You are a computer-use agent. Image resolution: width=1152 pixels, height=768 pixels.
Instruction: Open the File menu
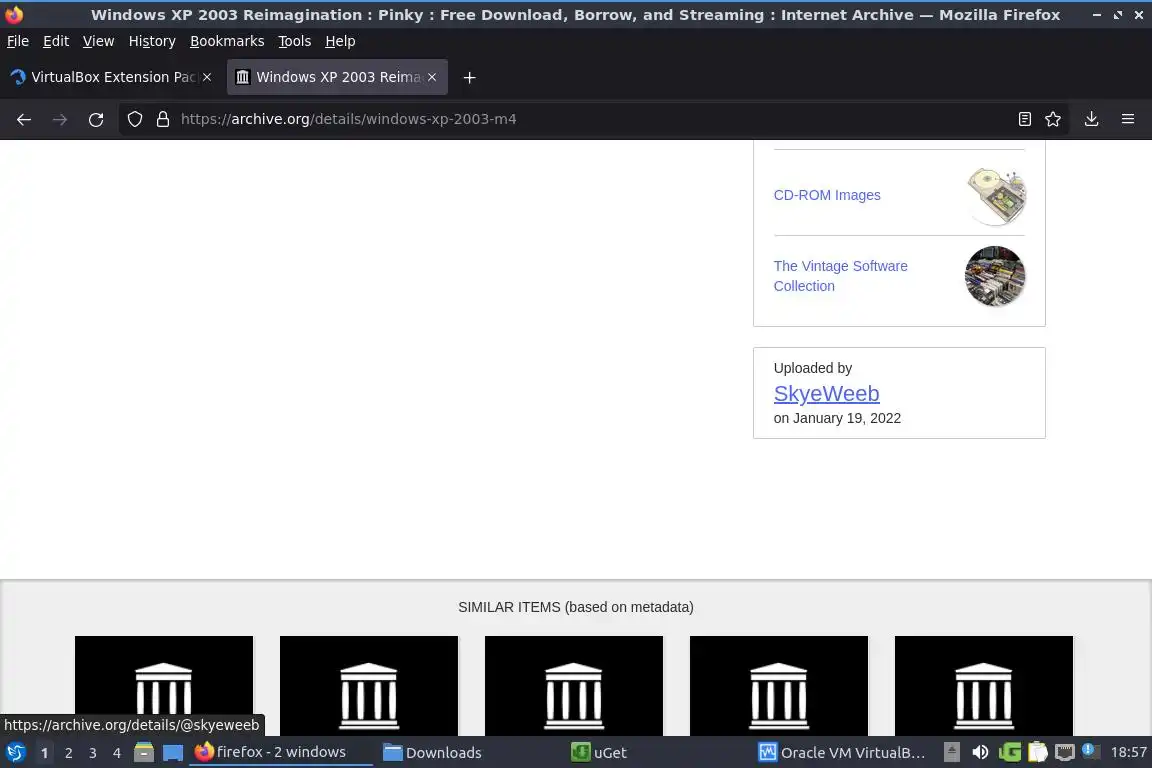pyautogui.click(x=18, y=41)
